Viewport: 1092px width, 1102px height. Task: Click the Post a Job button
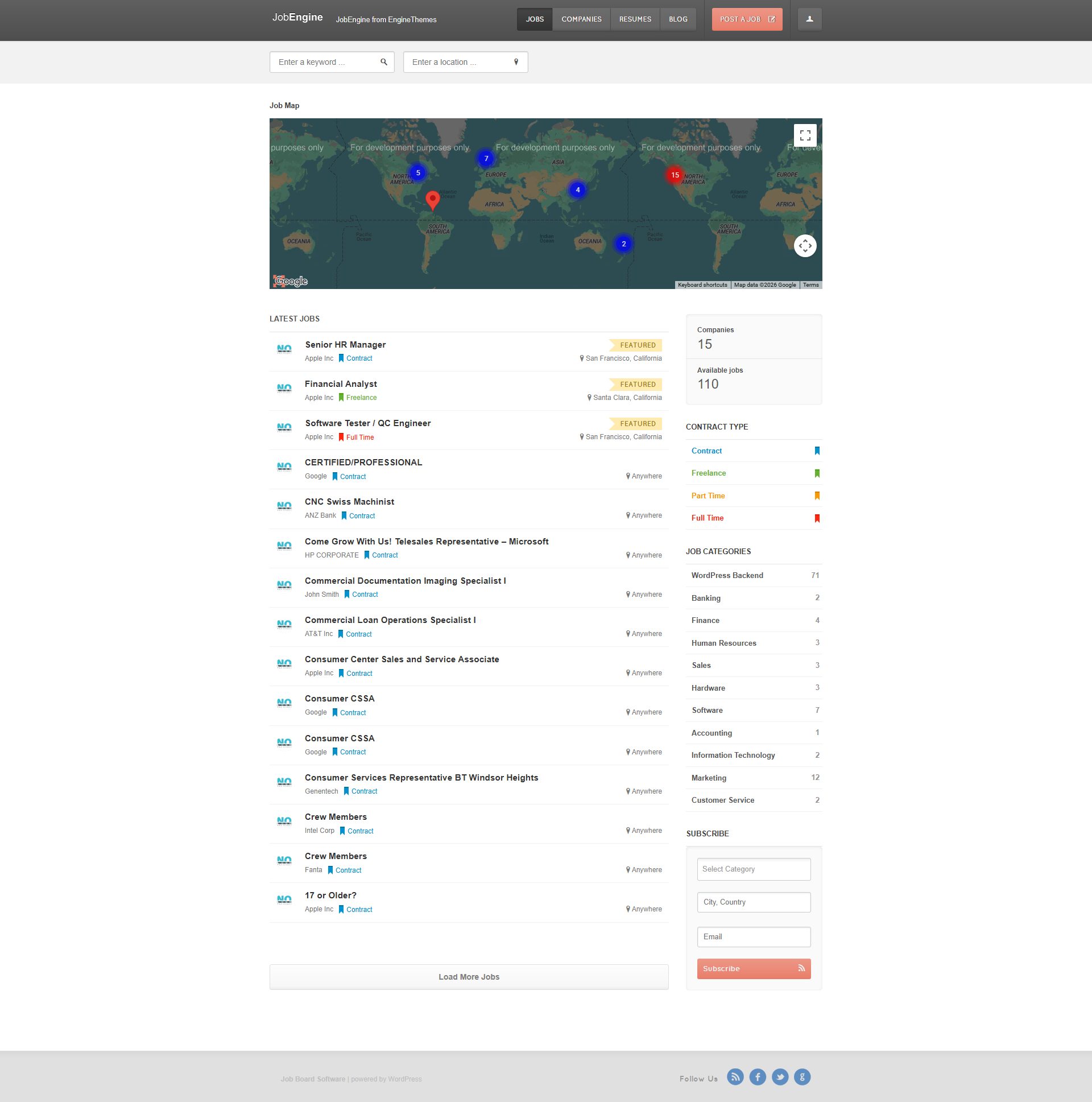(747, 19)
